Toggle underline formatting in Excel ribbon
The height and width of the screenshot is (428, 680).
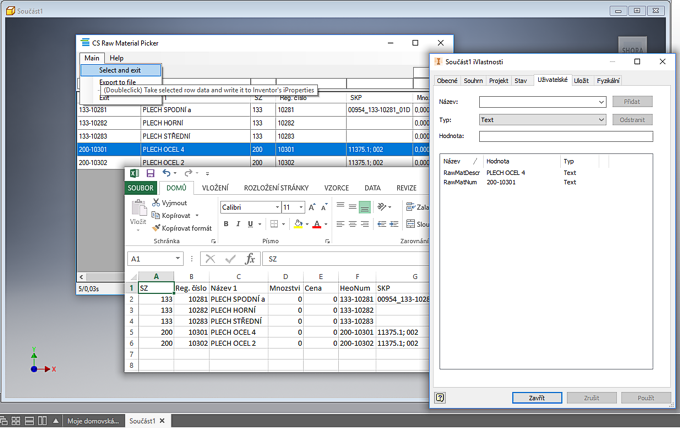(x=252, y=224)
